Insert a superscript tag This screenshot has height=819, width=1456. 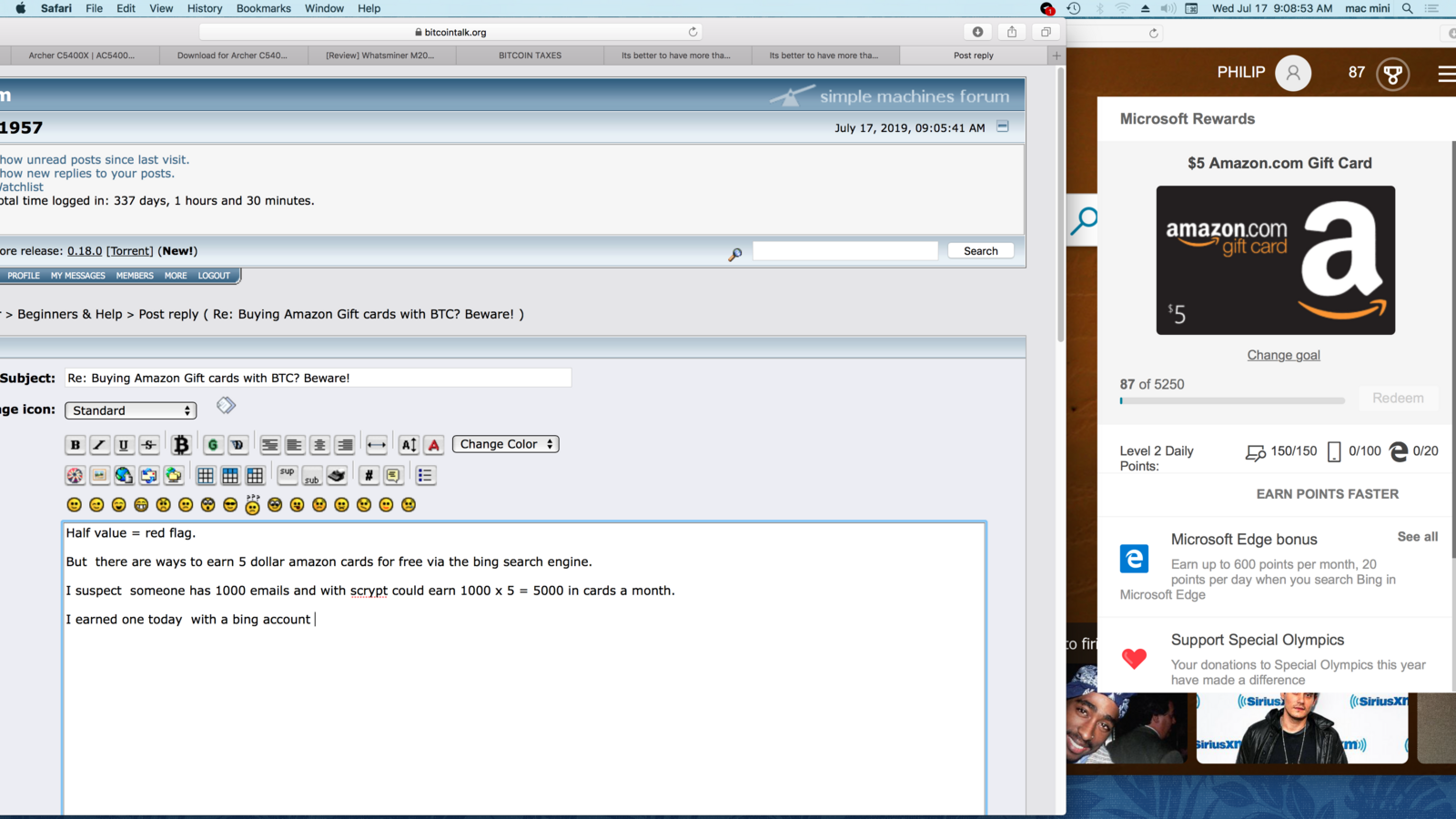point(288,475)
